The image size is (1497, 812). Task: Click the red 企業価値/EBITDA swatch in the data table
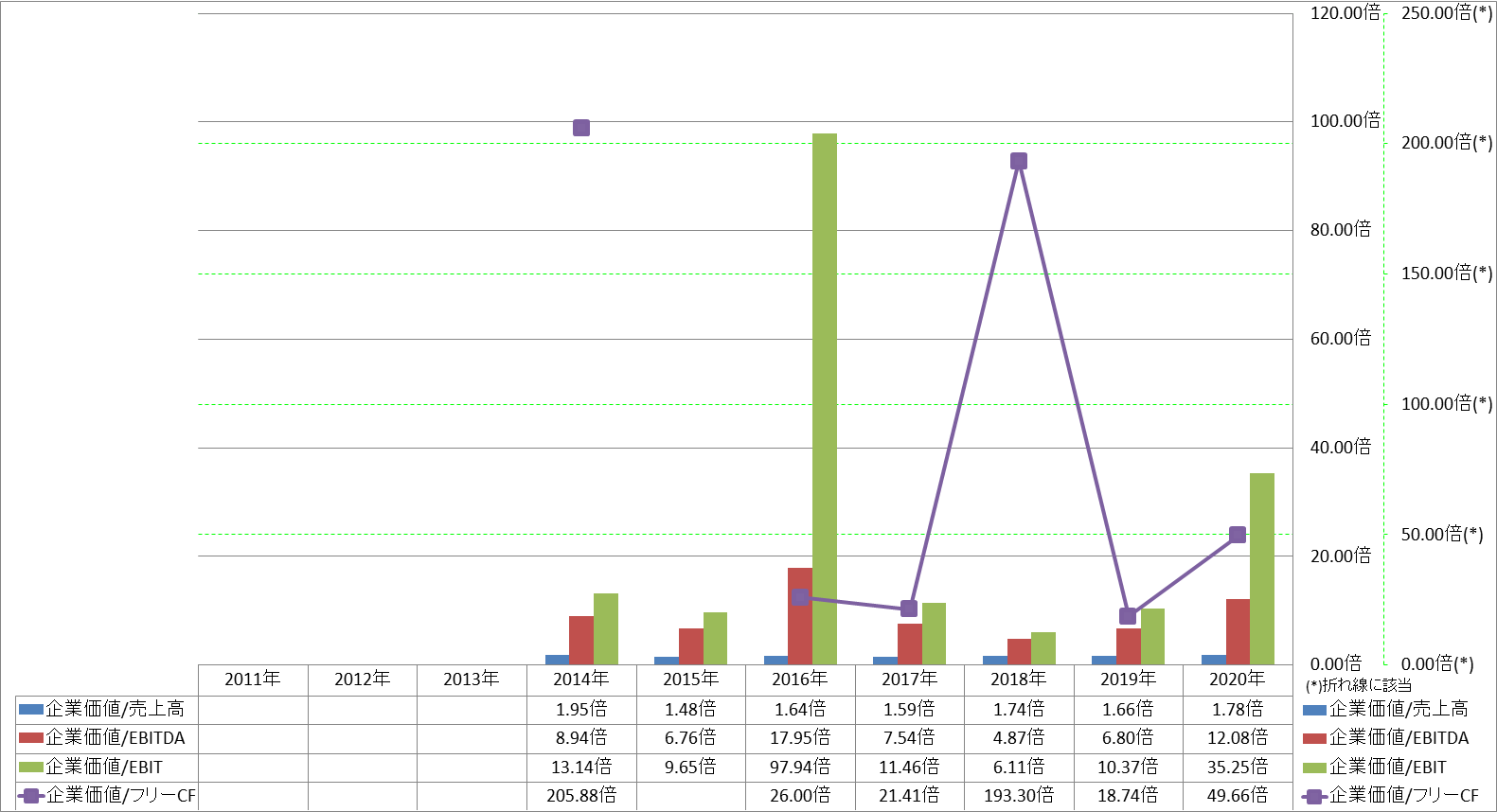(x=31, y=737)
